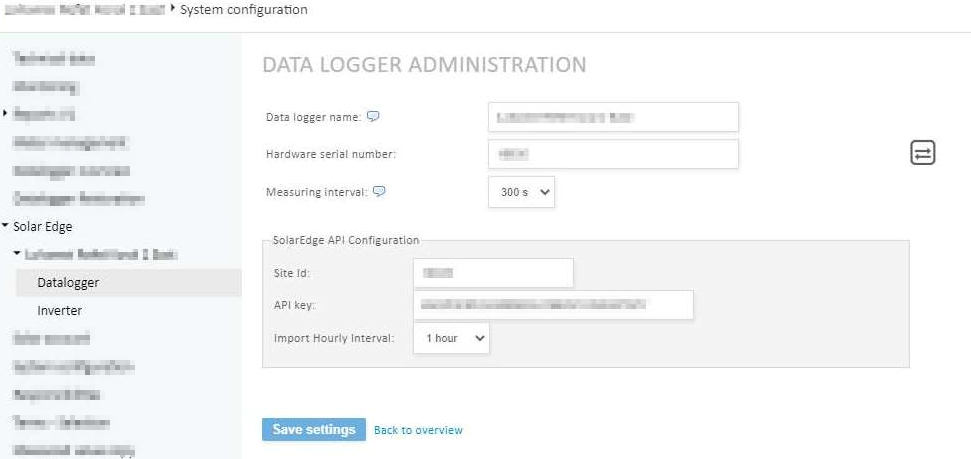Select Datalogger in the sidebar
This screenshot has height=459, width=971.
(x=68, y=283)
